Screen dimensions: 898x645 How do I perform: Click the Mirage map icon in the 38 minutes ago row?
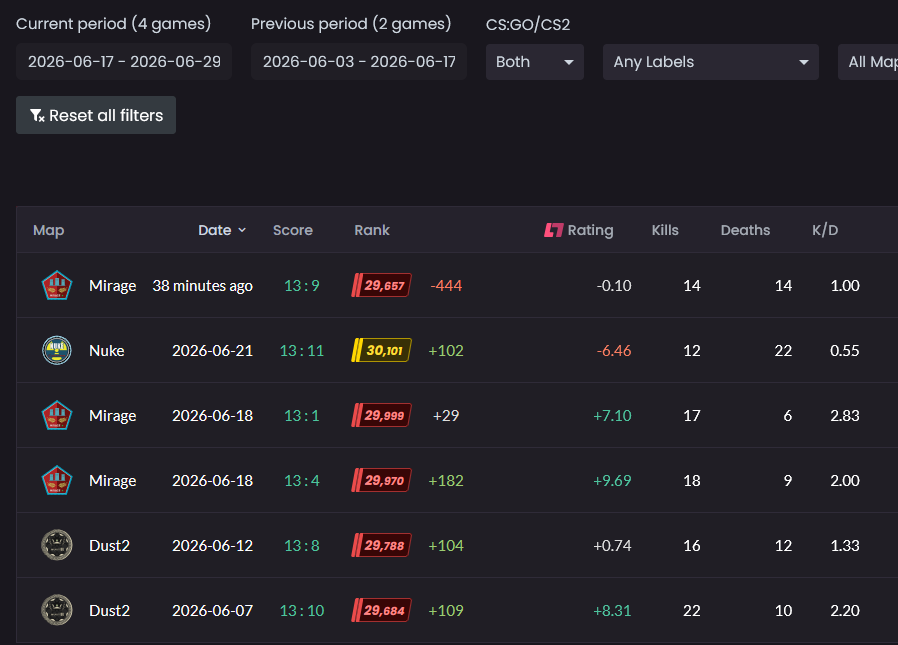pos(57,285)
